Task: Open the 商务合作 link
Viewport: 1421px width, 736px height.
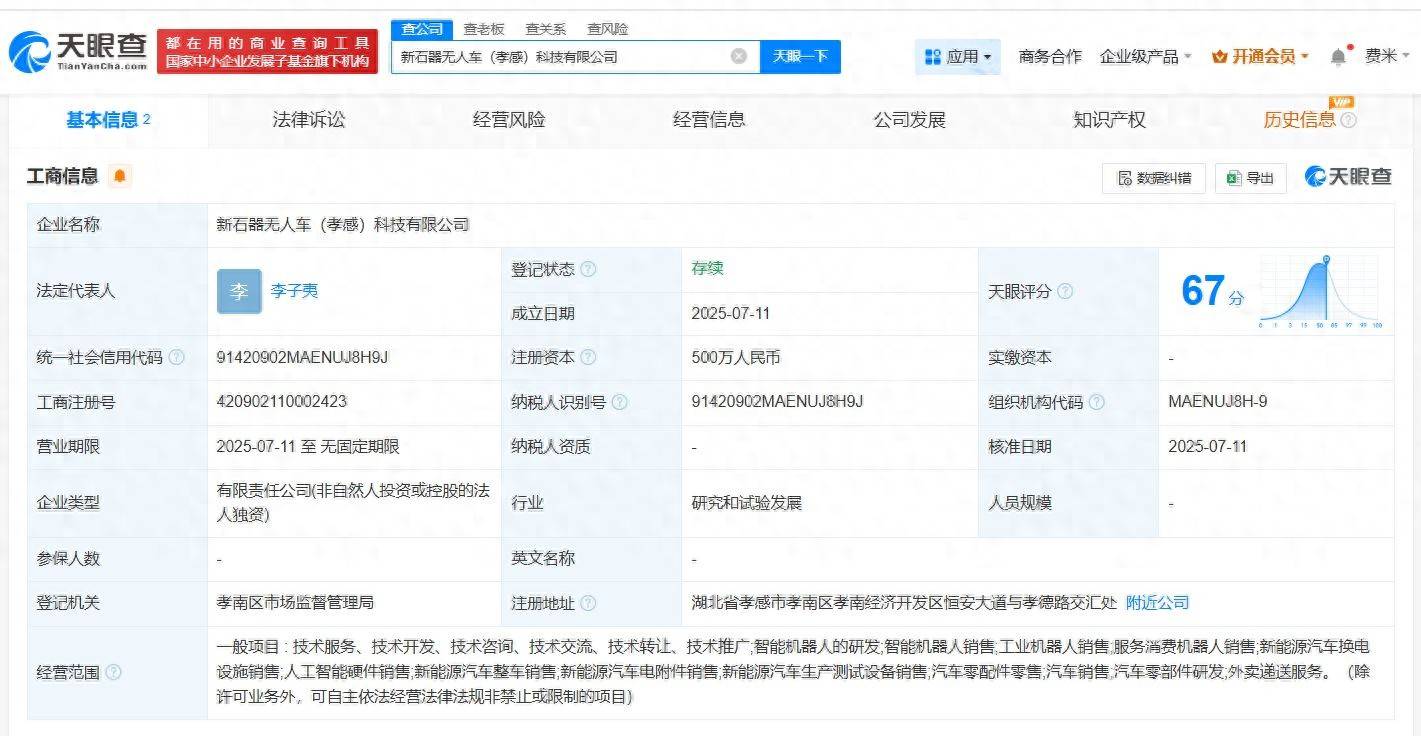Action: tap(1050, 57)
